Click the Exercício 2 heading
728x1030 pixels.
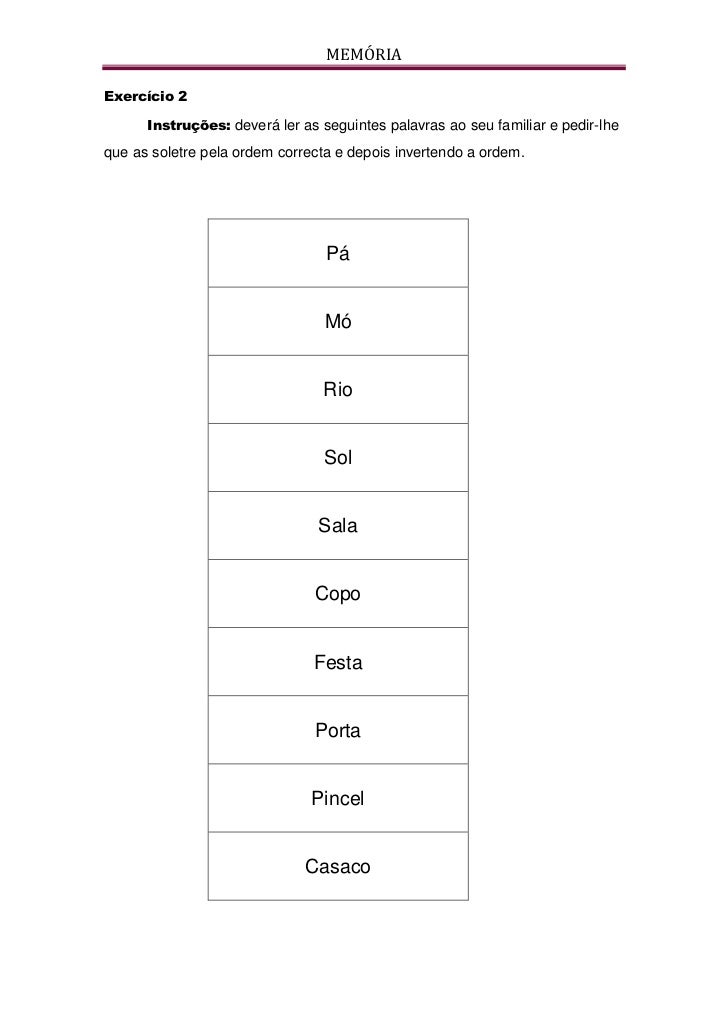(x=145, y=96)
